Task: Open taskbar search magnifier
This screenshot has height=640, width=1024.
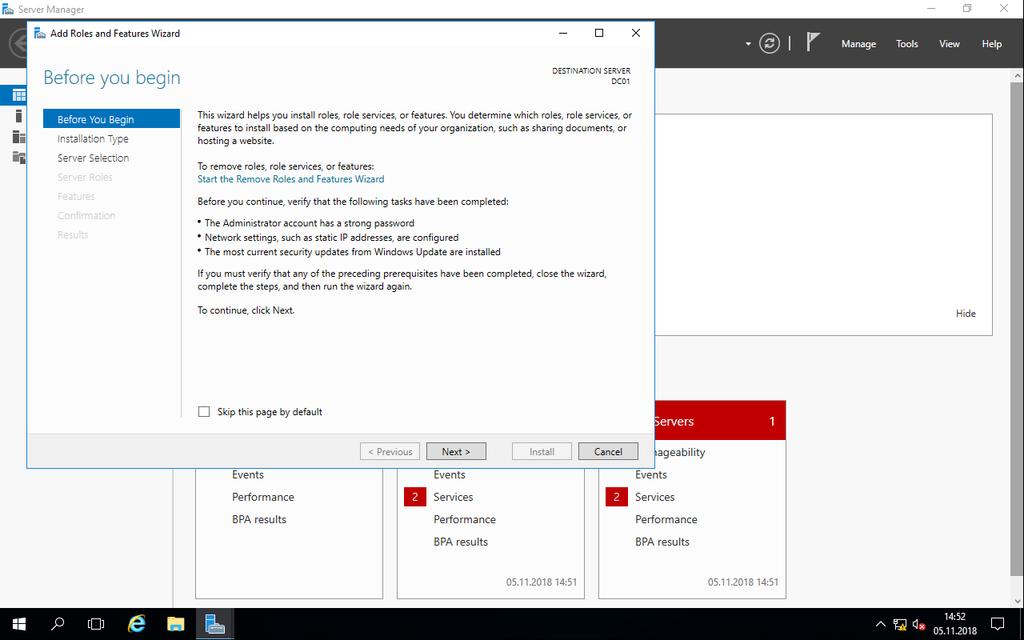Action: [57, 624]
